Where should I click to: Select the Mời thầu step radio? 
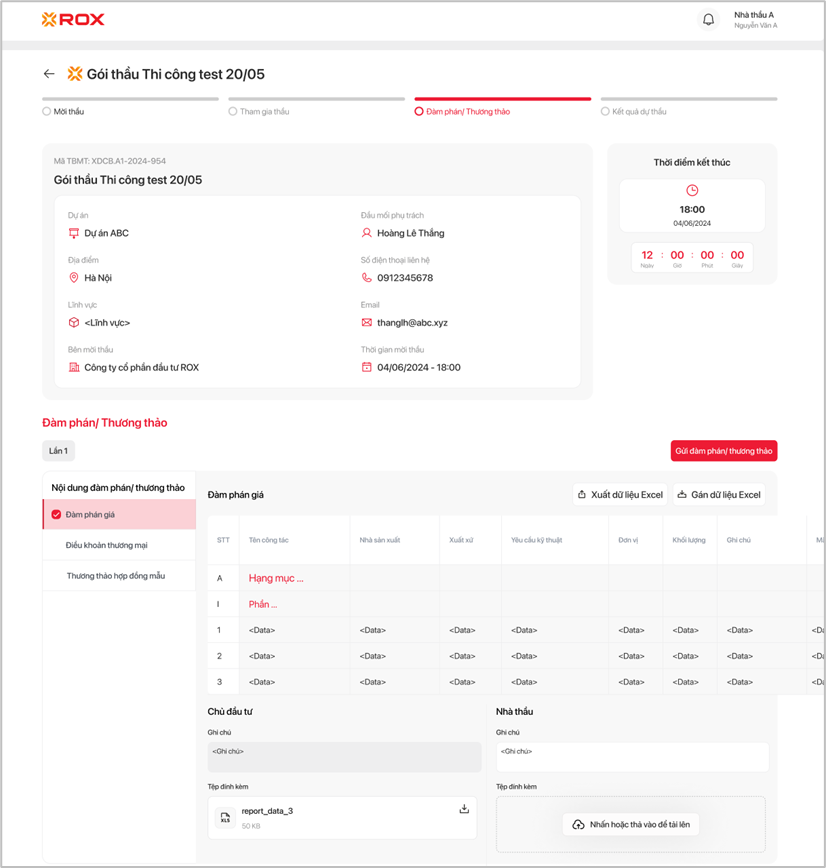pos(47,112)
